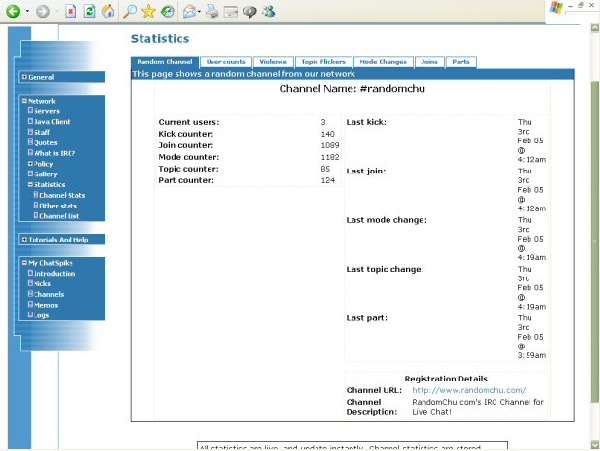The image size is (600, 451).
Task: Click the vertical scrollbar thumb
Action: pos(595,242)
